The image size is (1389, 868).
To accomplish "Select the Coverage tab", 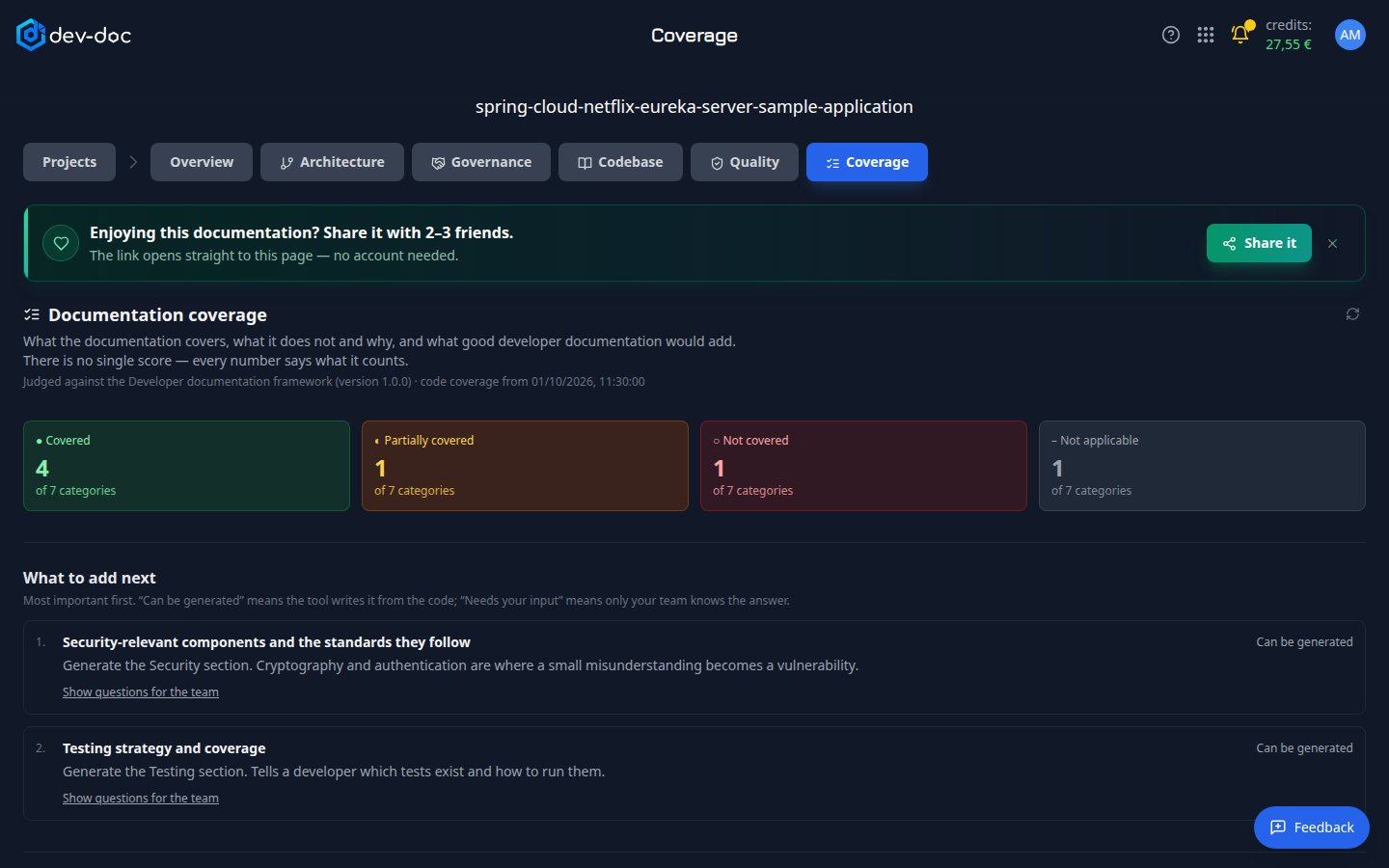I will [867, 162].
